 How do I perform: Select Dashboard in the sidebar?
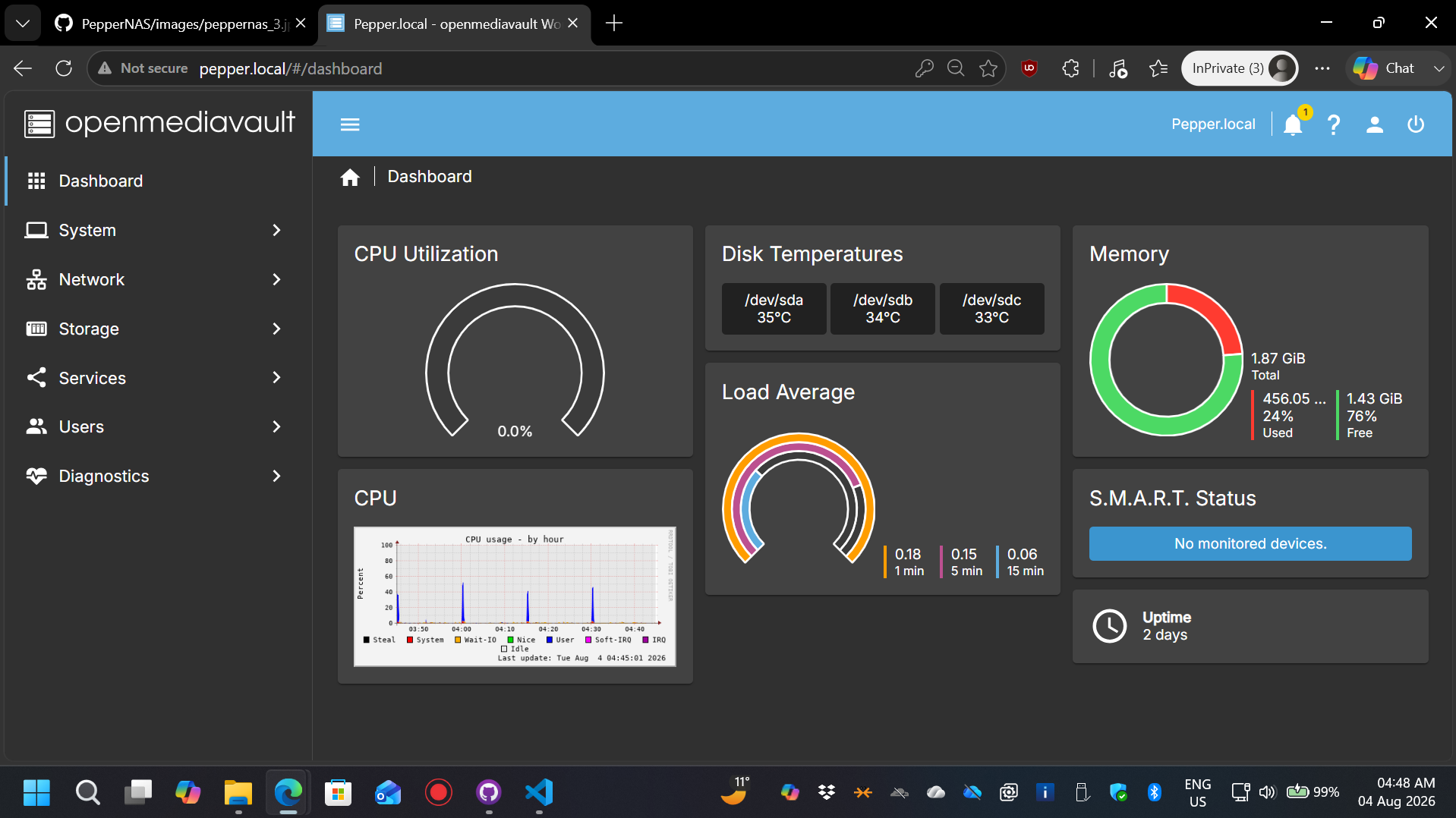pyautogui.click(x=158, y=181)
